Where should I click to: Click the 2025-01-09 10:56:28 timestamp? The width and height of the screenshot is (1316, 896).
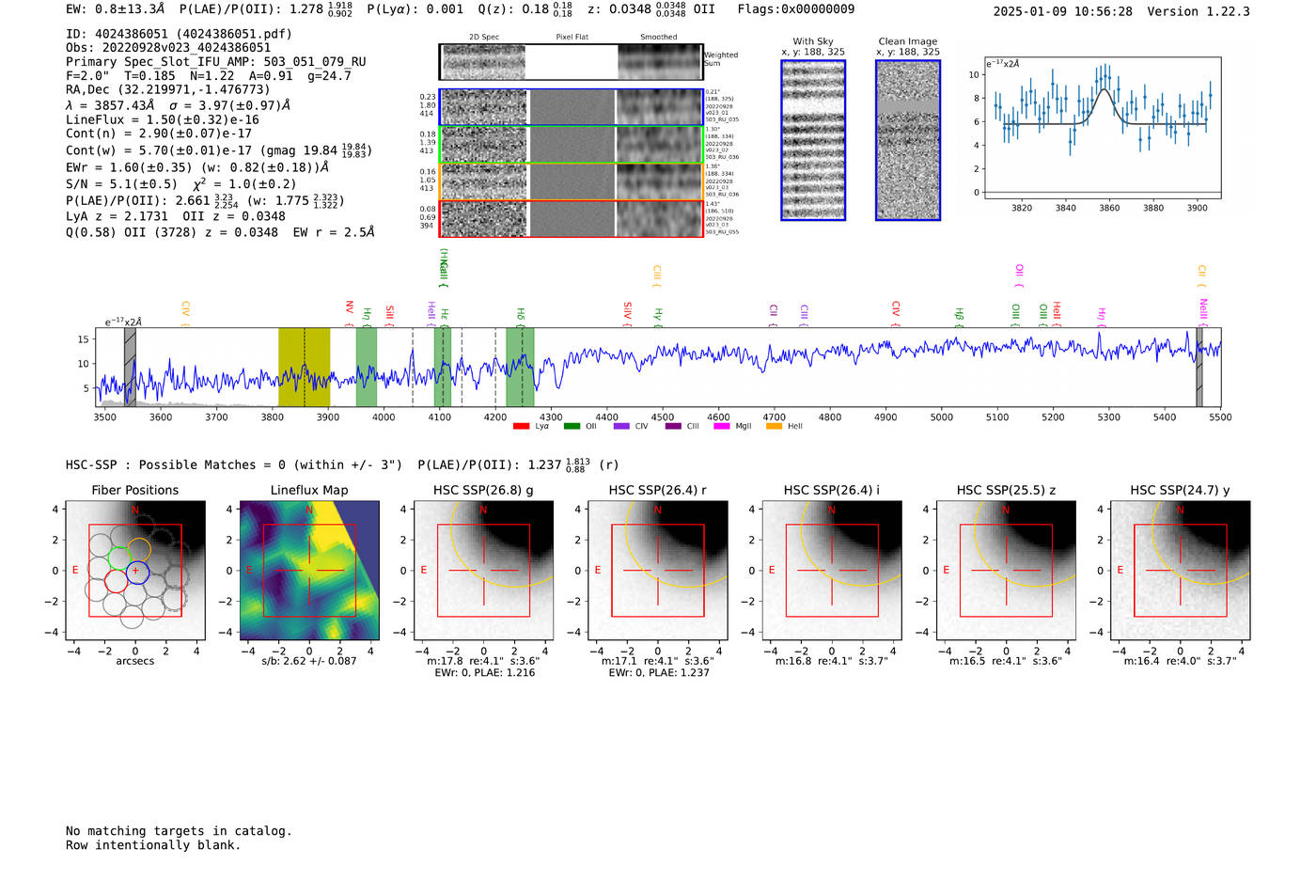point(1063,11)
